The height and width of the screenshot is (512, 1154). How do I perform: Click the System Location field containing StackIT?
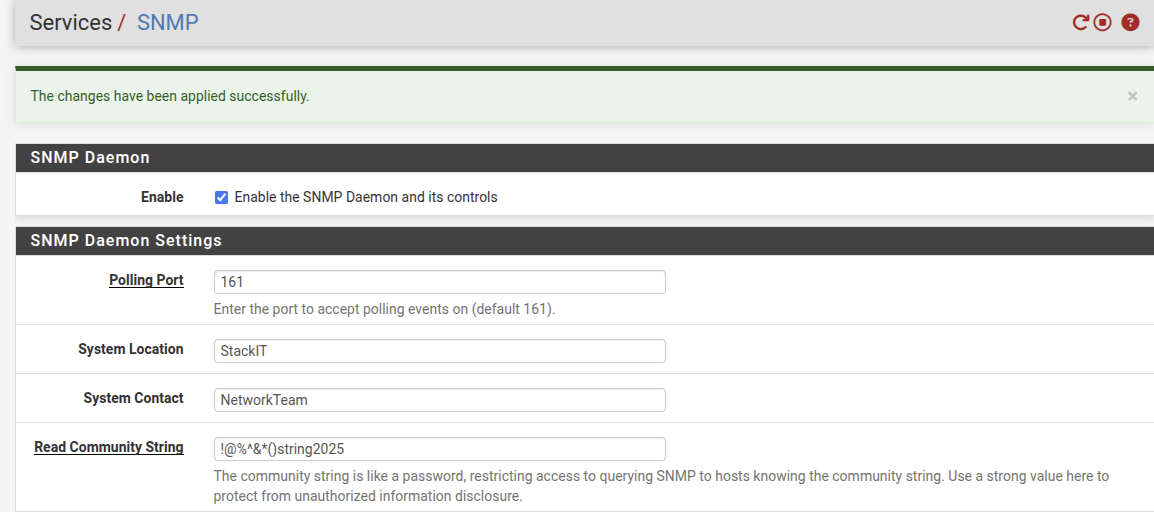click(x=439, y=351)
